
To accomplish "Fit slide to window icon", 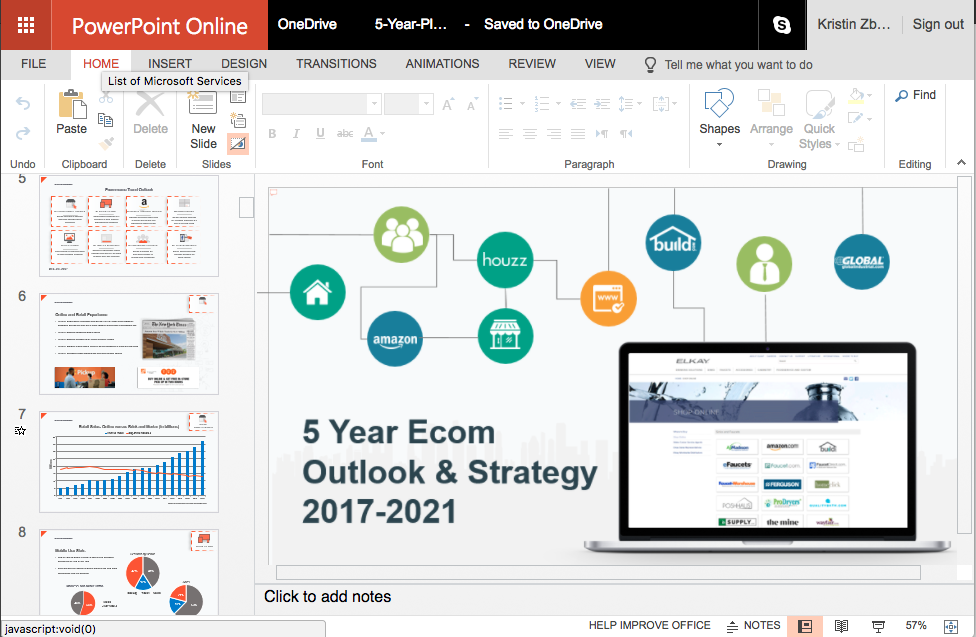I will pos(950,626).
